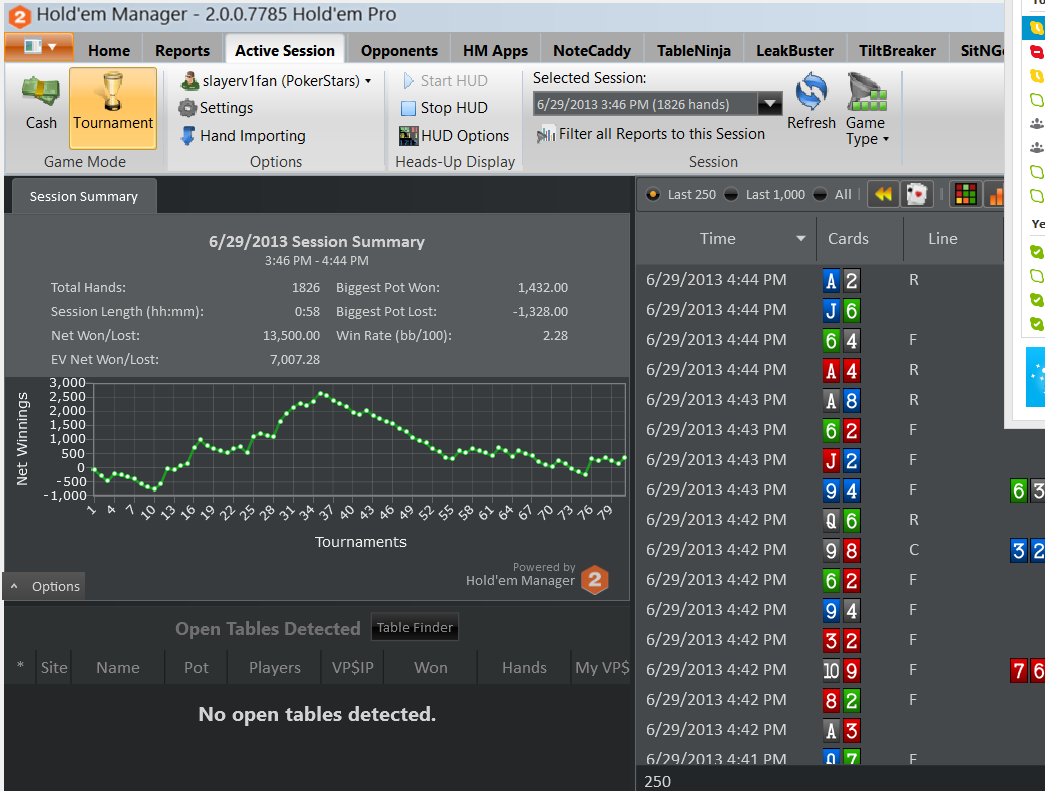1045x791 pixels.
Task: Click the Time column sort arrow
Action: 800,239
